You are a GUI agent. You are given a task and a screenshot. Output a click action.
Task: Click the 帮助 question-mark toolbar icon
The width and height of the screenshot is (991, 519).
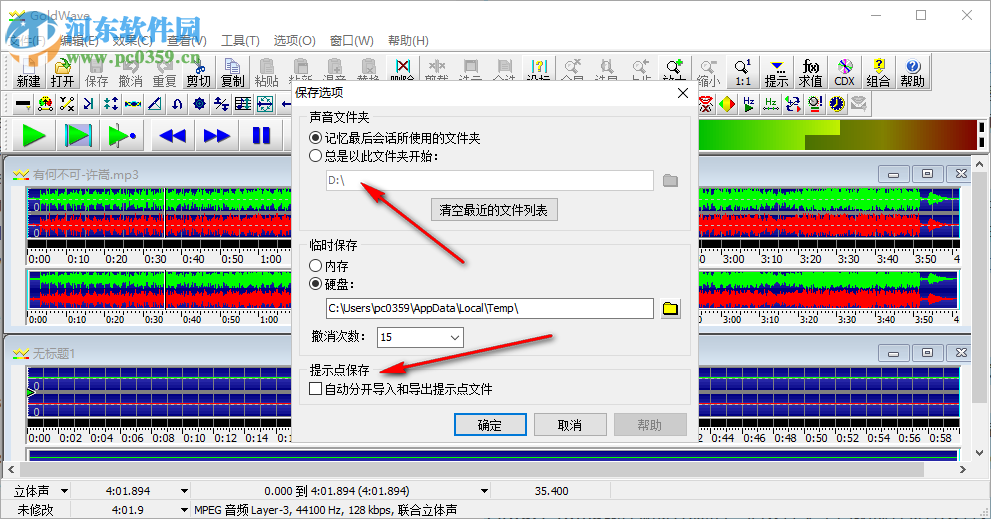pos(913,72)
